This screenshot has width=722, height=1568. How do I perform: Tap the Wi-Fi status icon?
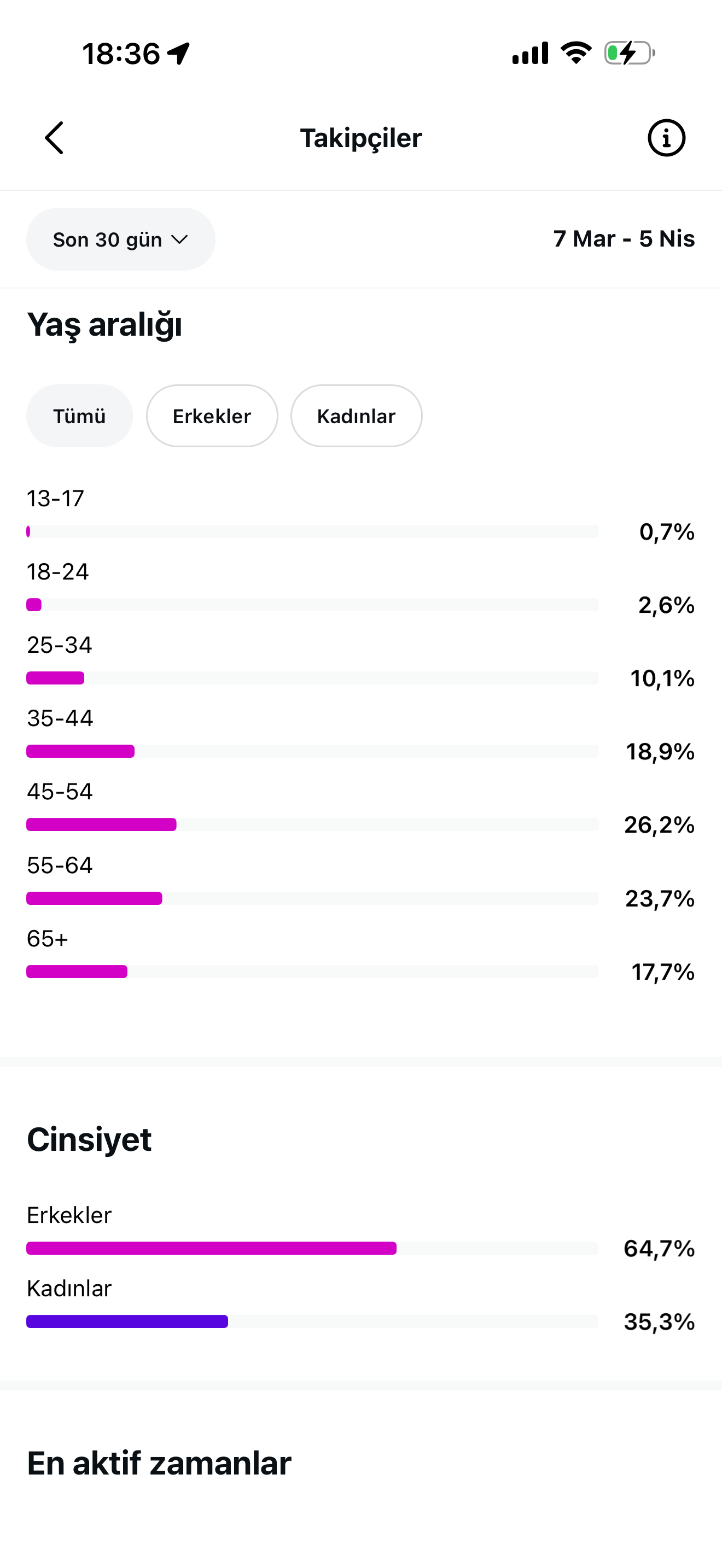[x=577, y=53]
